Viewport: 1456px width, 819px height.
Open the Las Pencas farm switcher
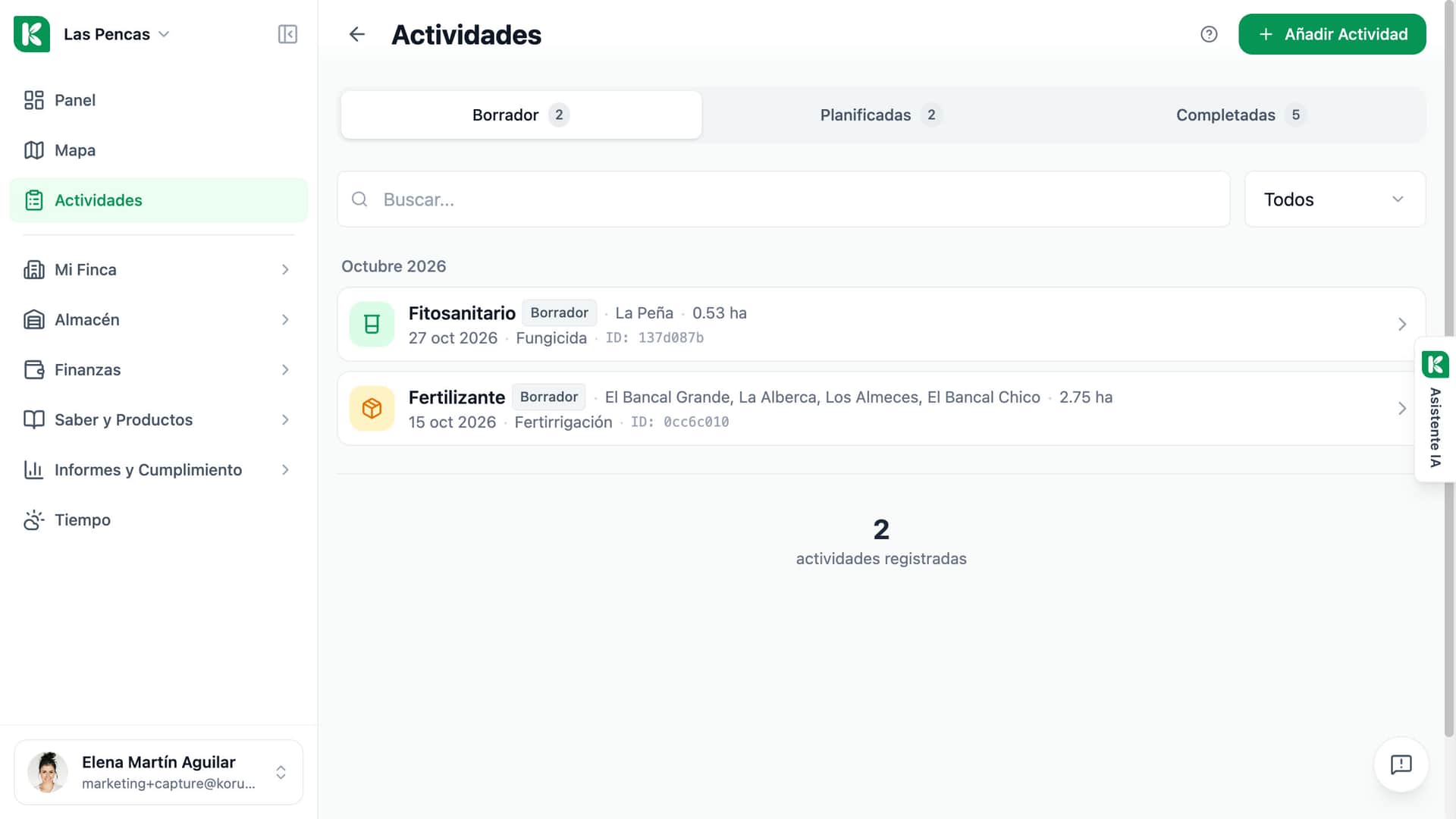click(x=116, y=34)
